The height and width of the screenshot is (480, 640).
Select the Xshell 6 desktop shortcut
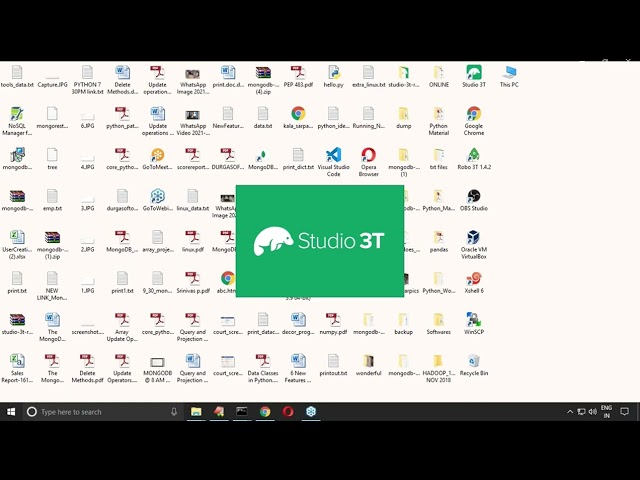(473, 282)
